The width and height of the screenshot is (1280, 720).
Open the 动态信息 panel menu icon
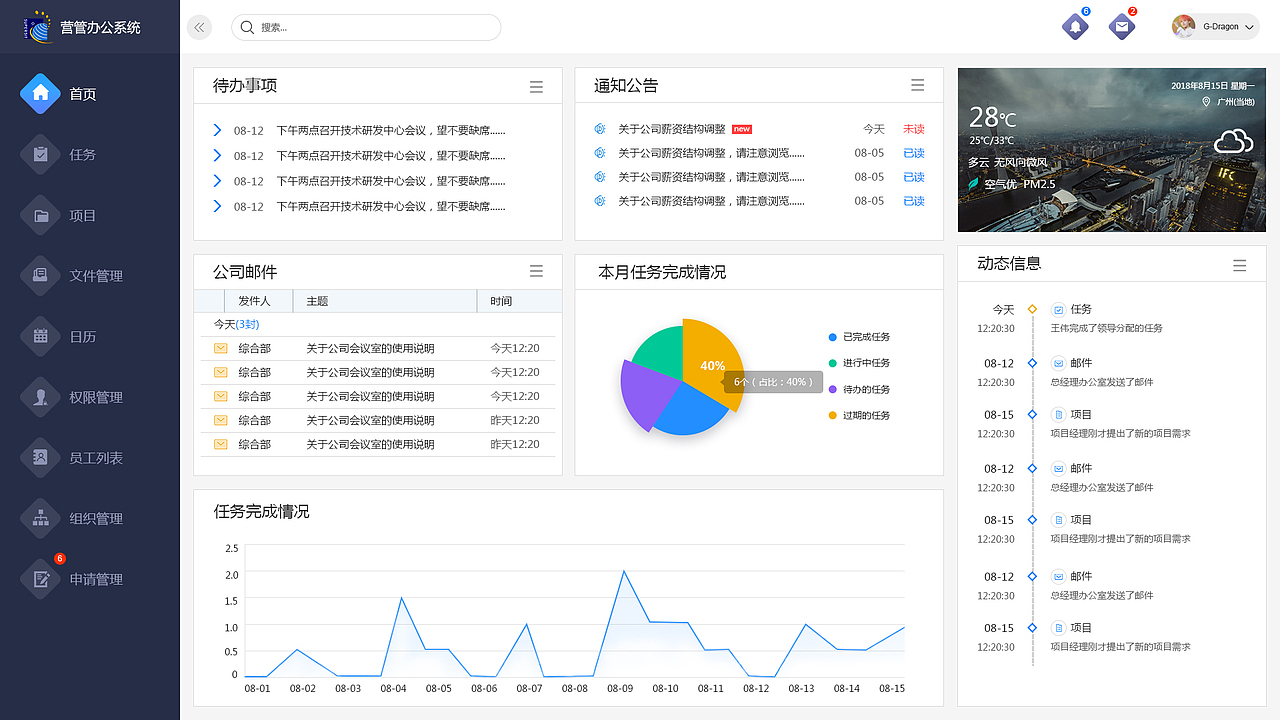pyautogui.click(x=1240, y=265)
